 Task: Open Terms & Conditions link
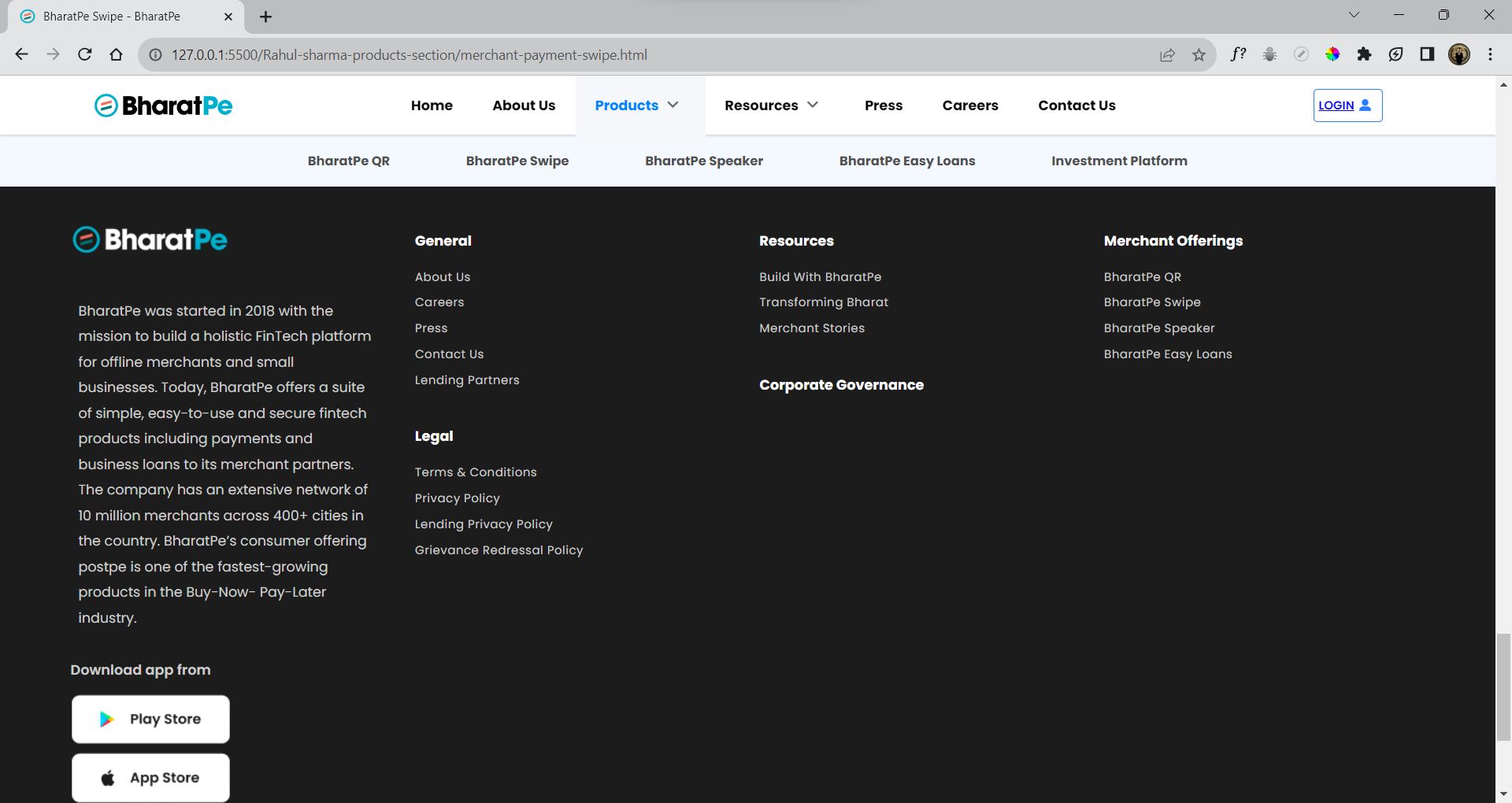[476, 472]
